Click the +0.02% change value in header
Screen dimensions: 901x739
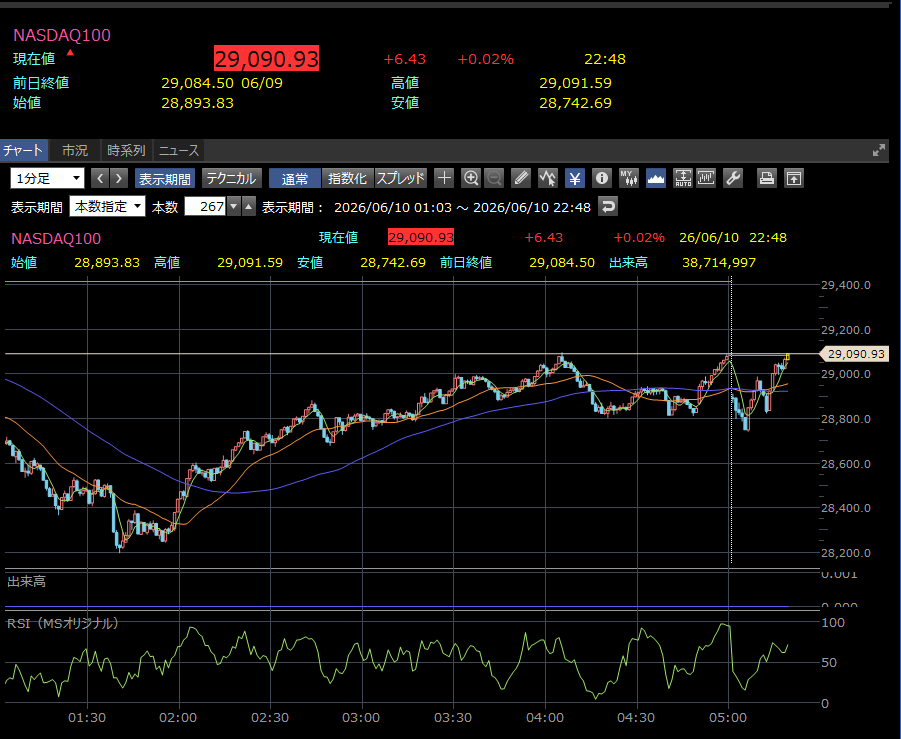[486, 59]
